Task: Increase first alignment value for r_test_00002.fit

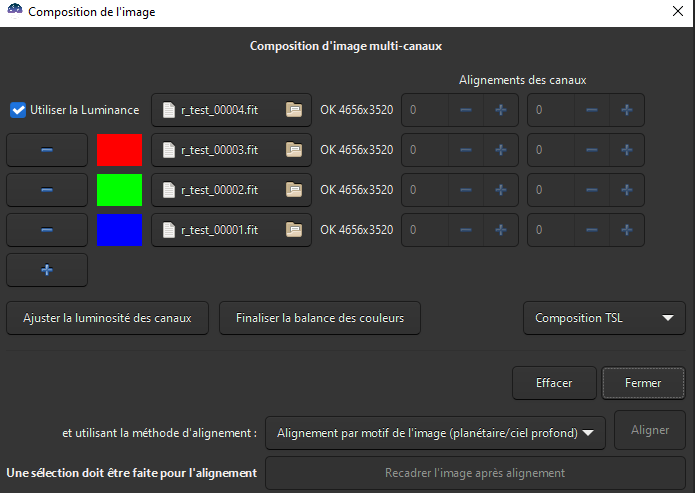Action: [x=501, y=190]
